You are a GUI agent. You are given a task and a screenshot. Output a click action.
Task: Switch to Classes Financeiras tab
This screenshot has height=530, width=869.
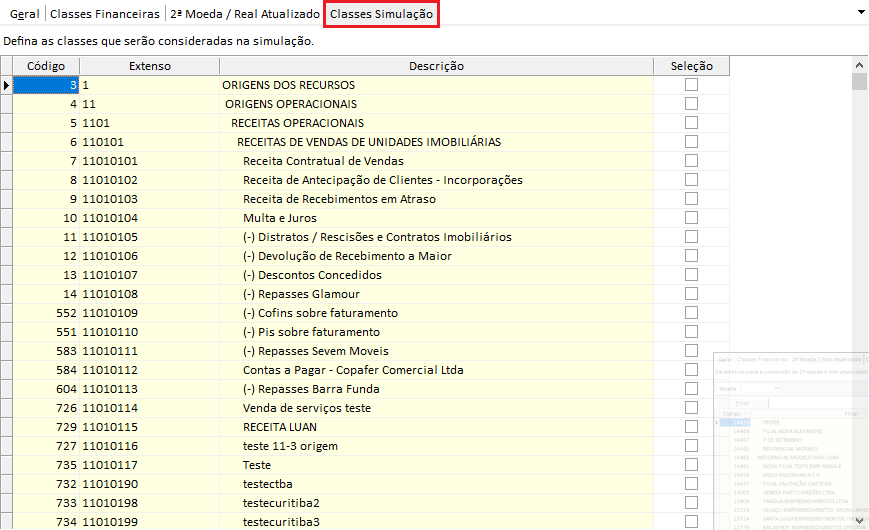(x=104, y=15)
